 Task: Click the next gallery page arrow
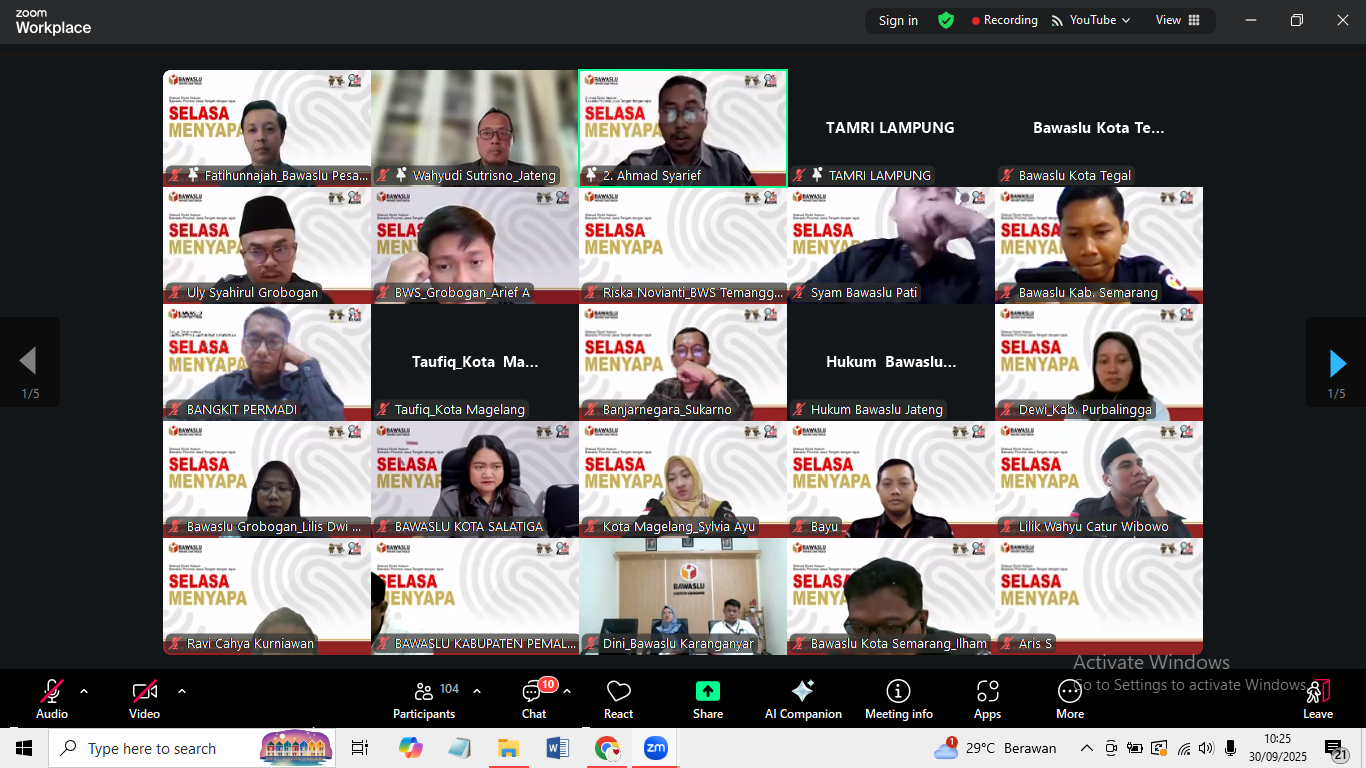(1337, 361)
